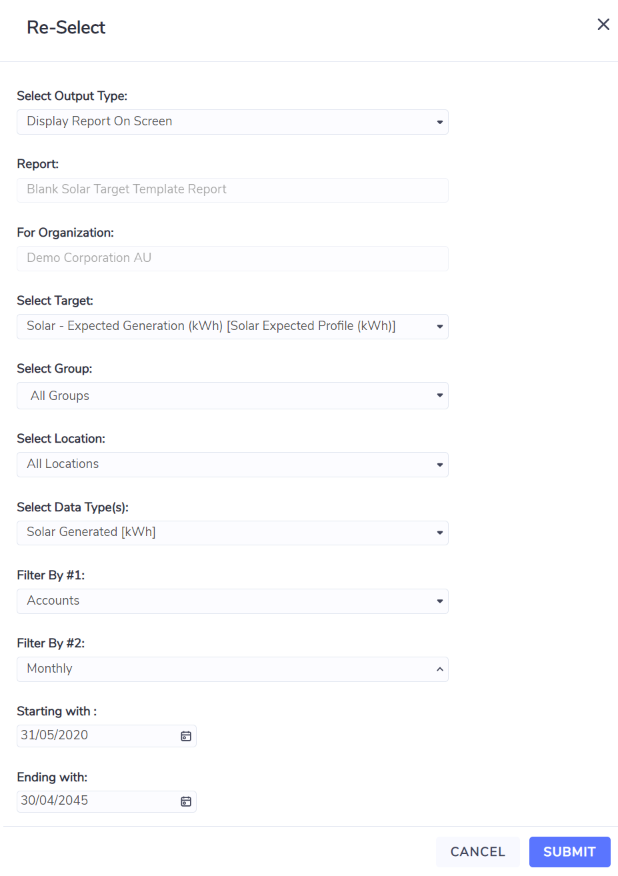Open the Select Data Type(s) dropdown
The height and width of the screenshot is (876, 618).
232,532
